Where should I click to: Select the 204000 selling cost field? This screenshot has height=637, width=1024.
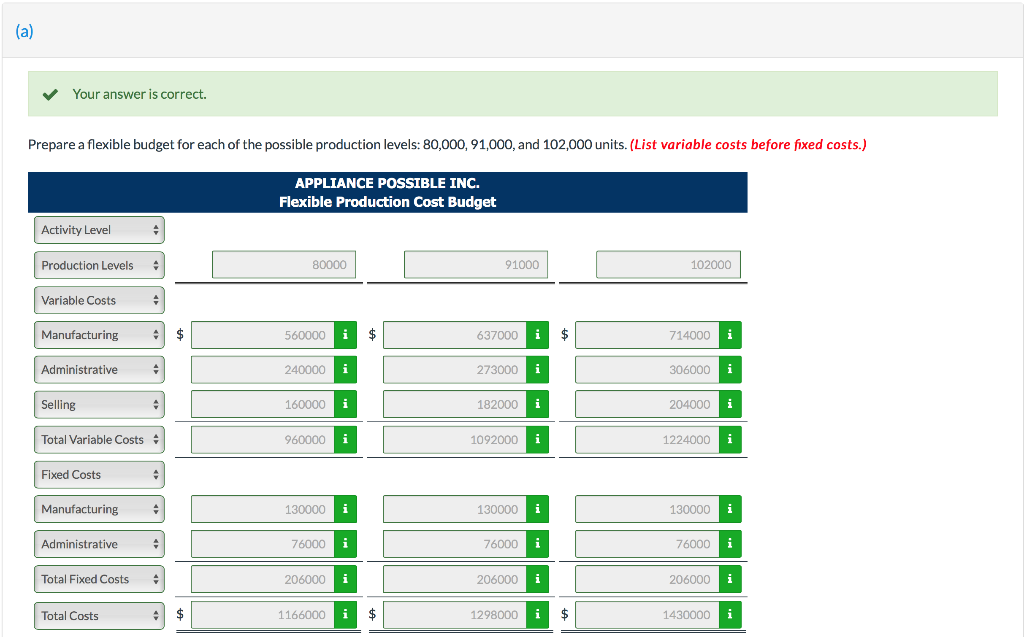click(647, 404)
